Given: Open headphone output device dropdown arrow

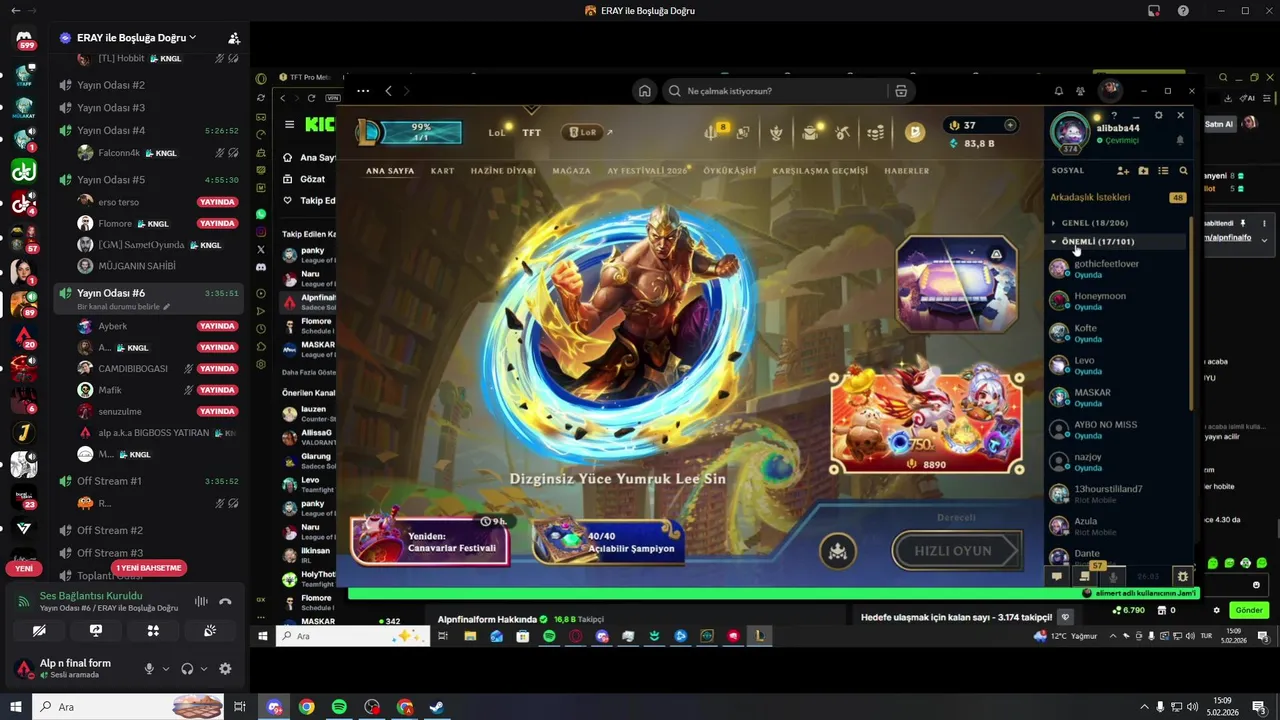Looking at the screenshot, I should 204,669.
